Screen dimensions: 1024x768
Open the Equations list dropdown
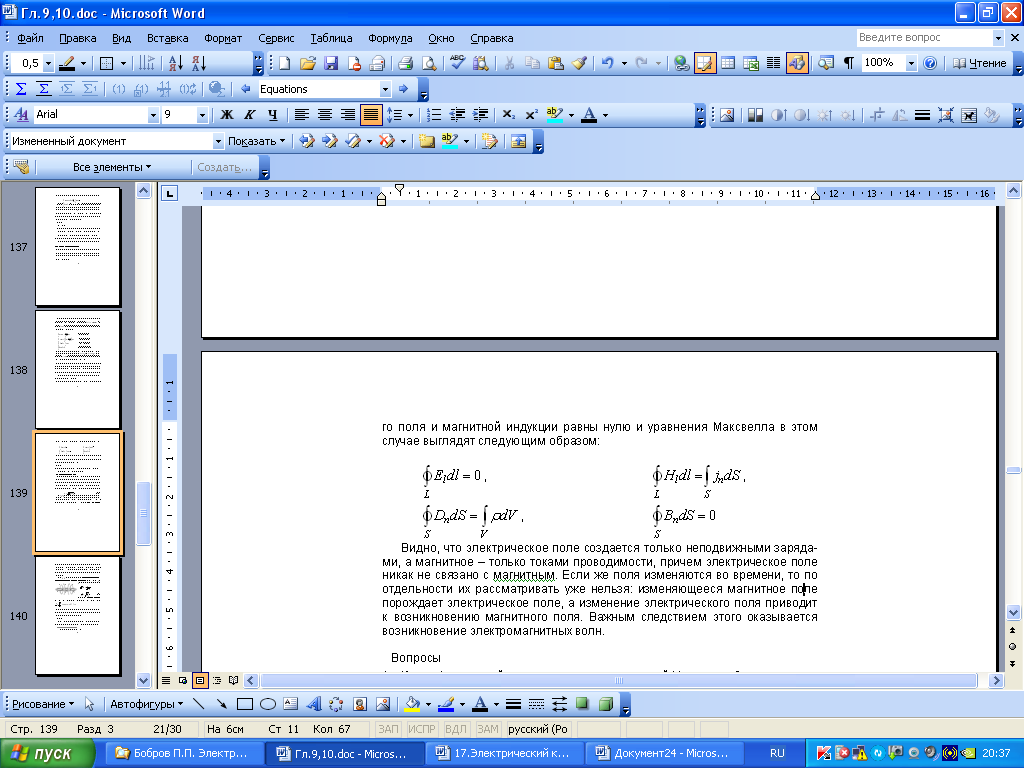coord(385,89)
